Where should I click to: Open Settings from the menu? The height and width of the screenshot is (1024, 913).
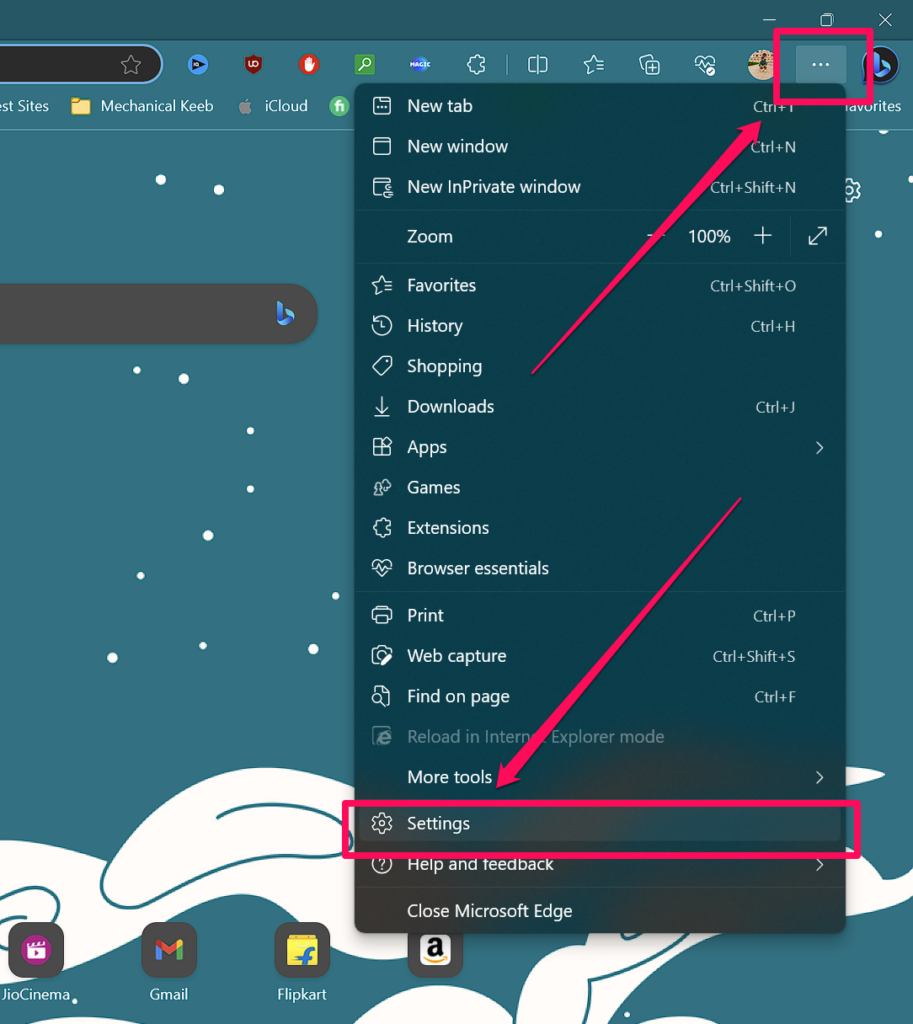[600, 824]
